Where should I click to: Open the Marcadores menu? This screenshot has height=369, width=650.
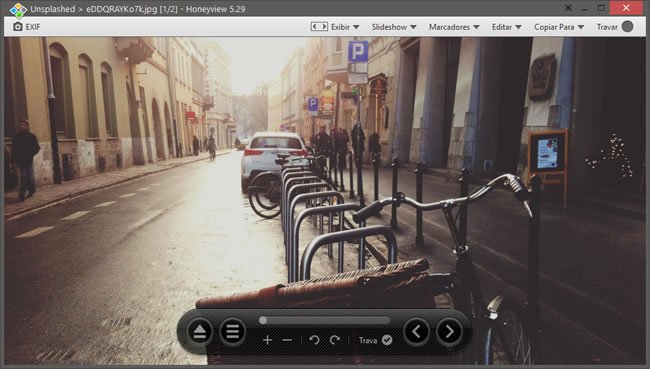(454, 27)
